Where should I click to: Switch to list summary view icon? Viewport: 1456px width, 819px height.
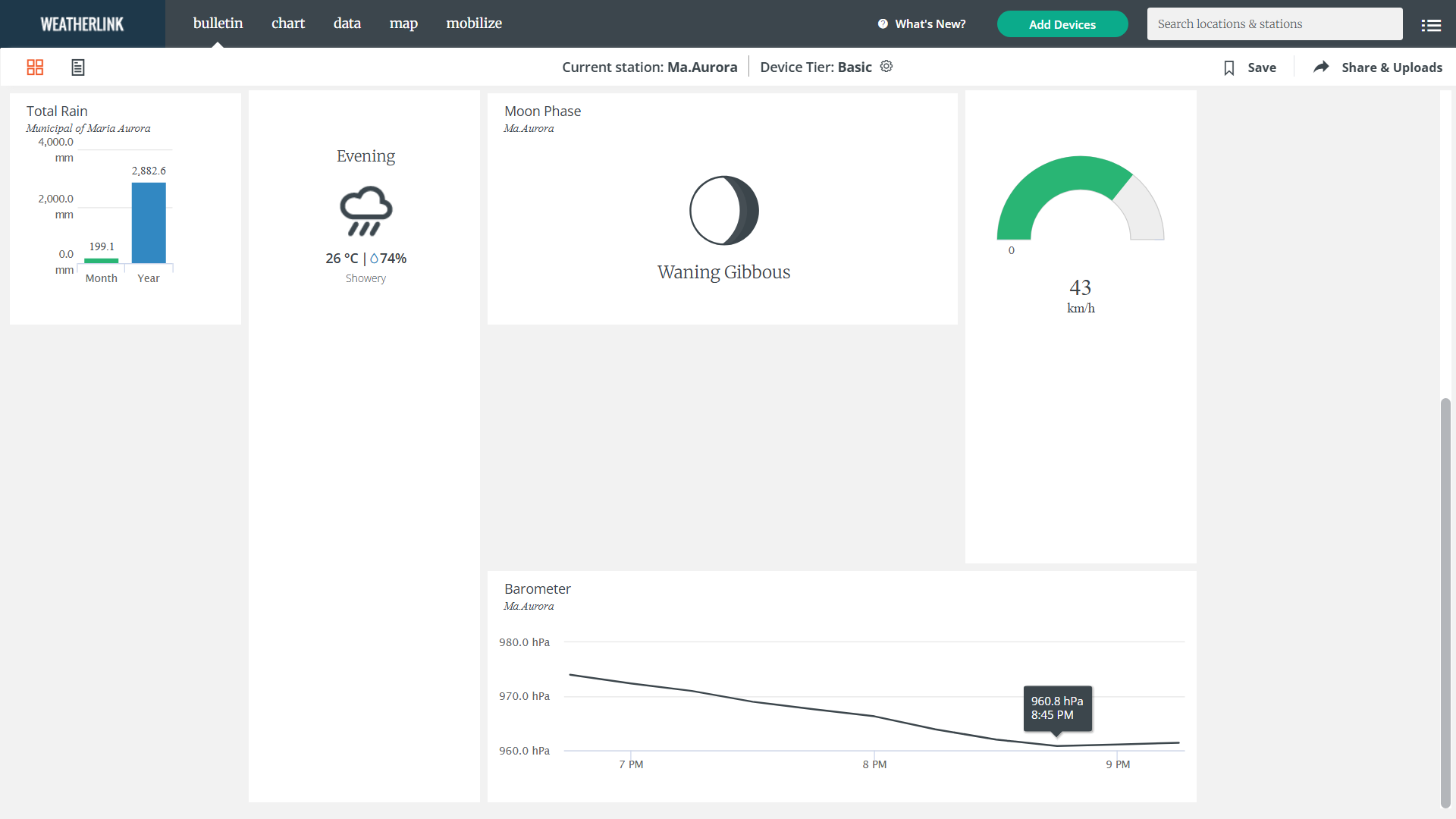click(x=77, y=67)
